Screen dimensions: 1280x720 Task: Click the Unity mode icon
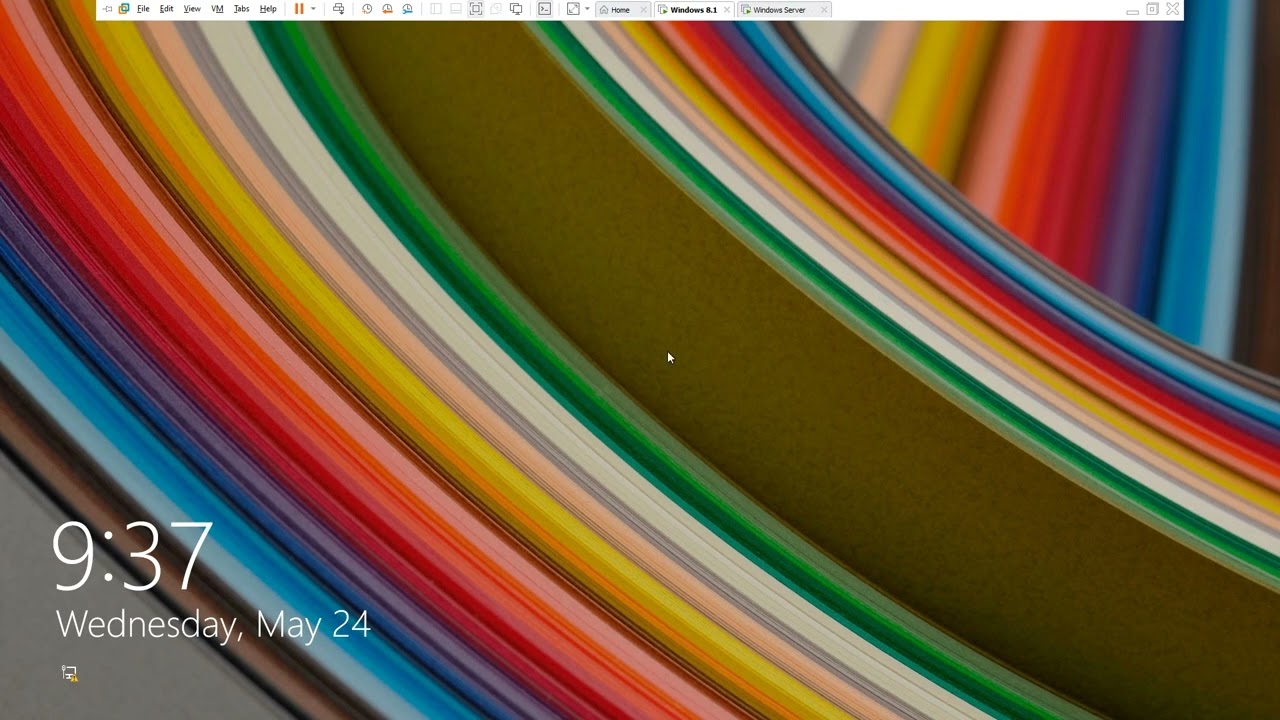pyautogui.click(x=496, y=9)
